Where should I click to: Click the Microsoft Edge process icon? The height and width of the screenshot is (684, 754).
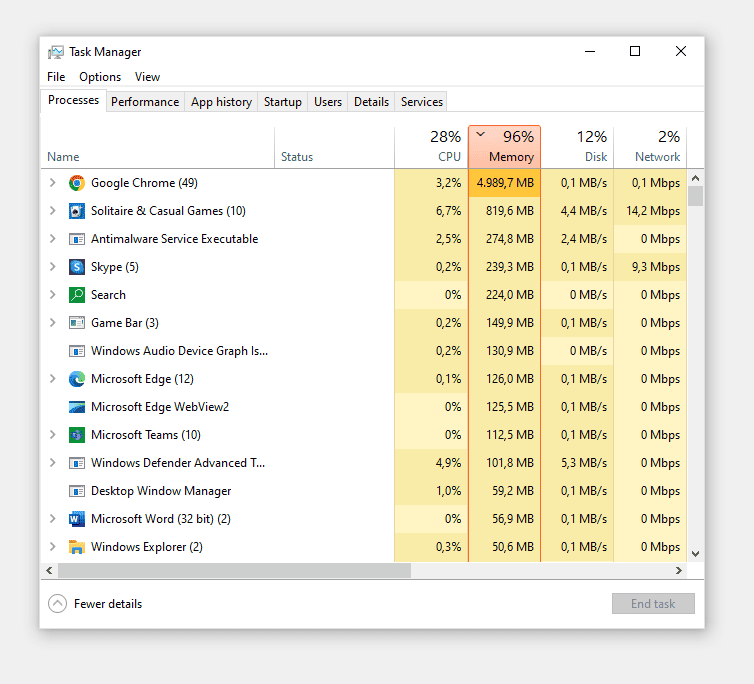[77, 379]
